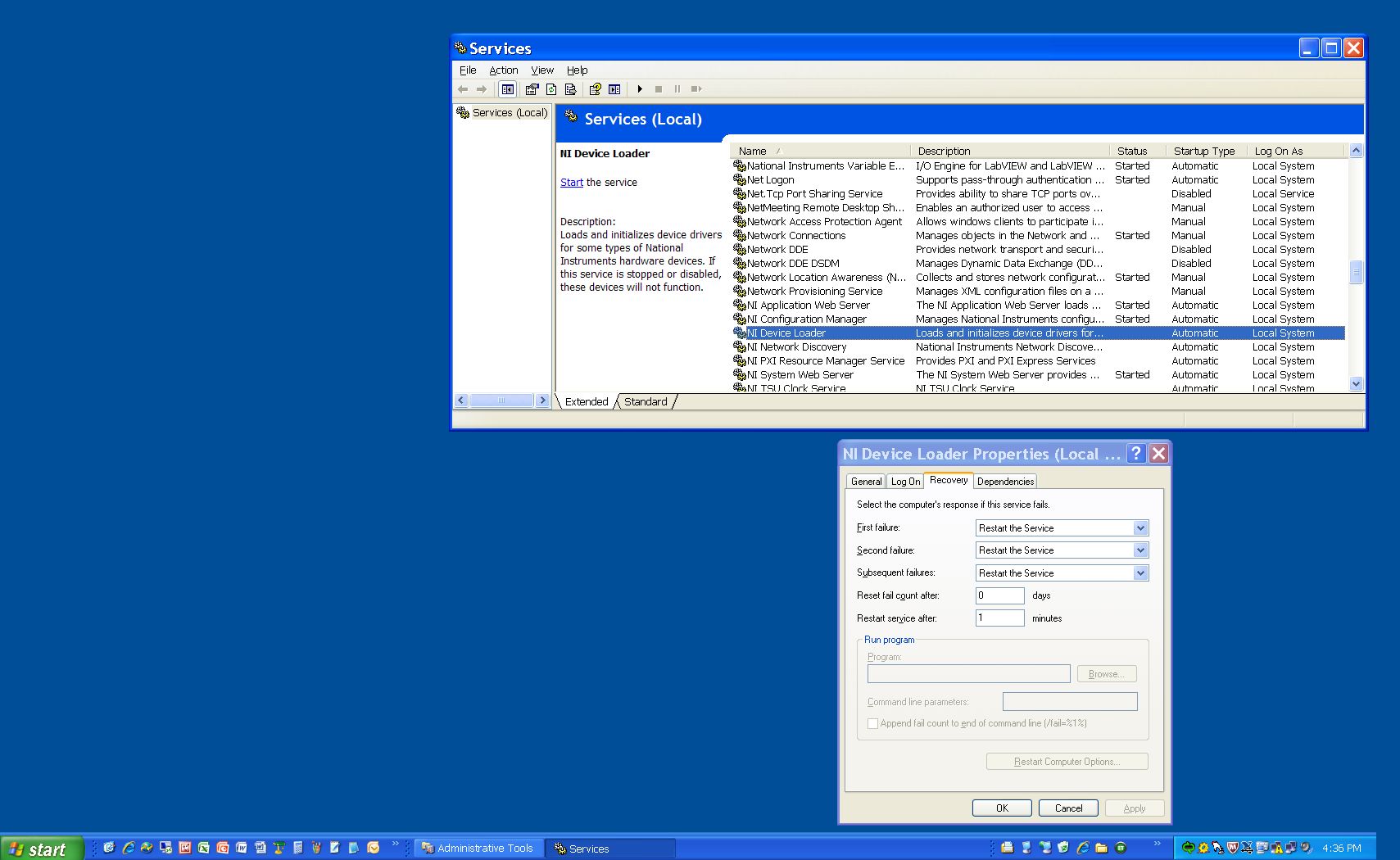
Task: Click the Forward arrow in Services toolbar
Action: pyautogui.click(x=482, y=89)
